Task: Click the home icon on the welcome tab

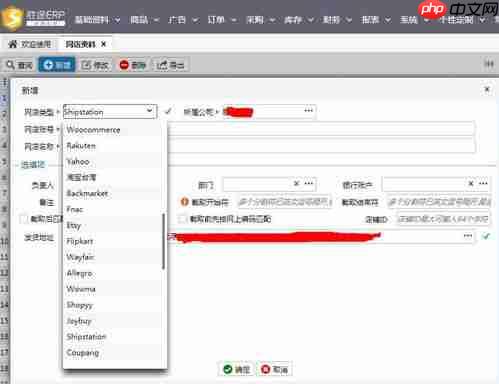Action: pyautogui.click(x=13, y=44)
